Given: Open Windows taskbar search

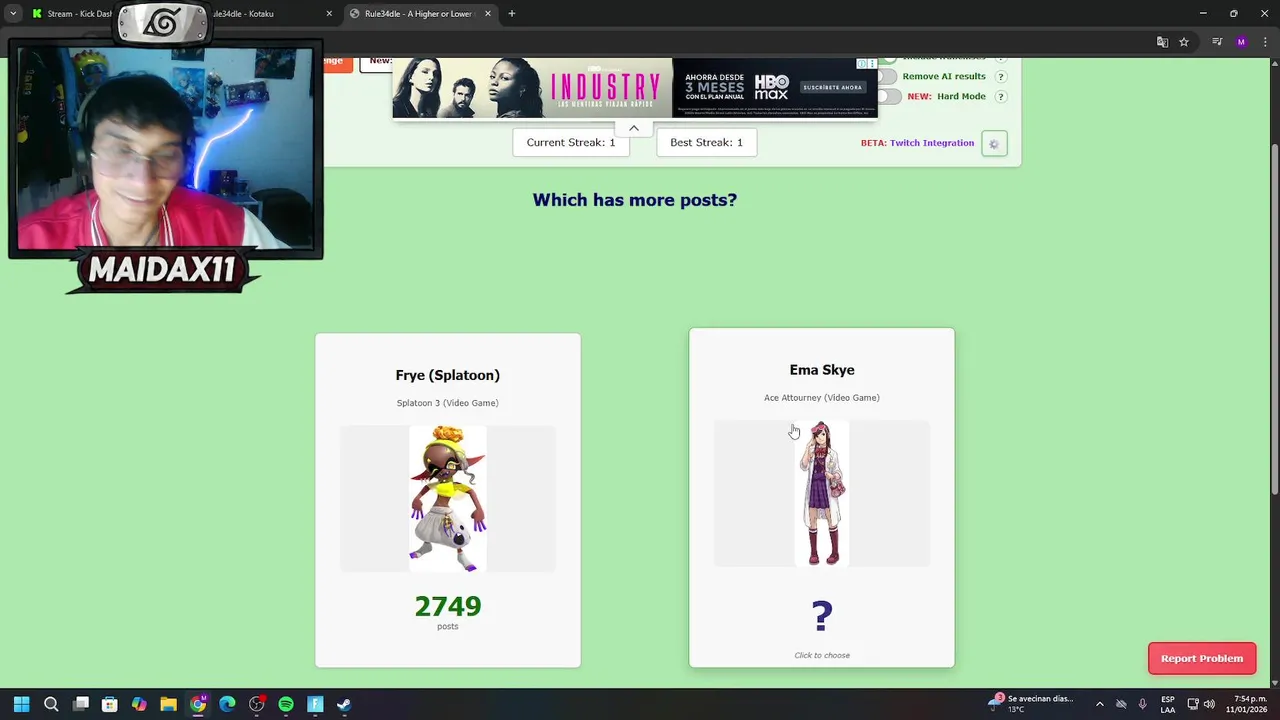Looking at the screenshot, I should [51, 704].
